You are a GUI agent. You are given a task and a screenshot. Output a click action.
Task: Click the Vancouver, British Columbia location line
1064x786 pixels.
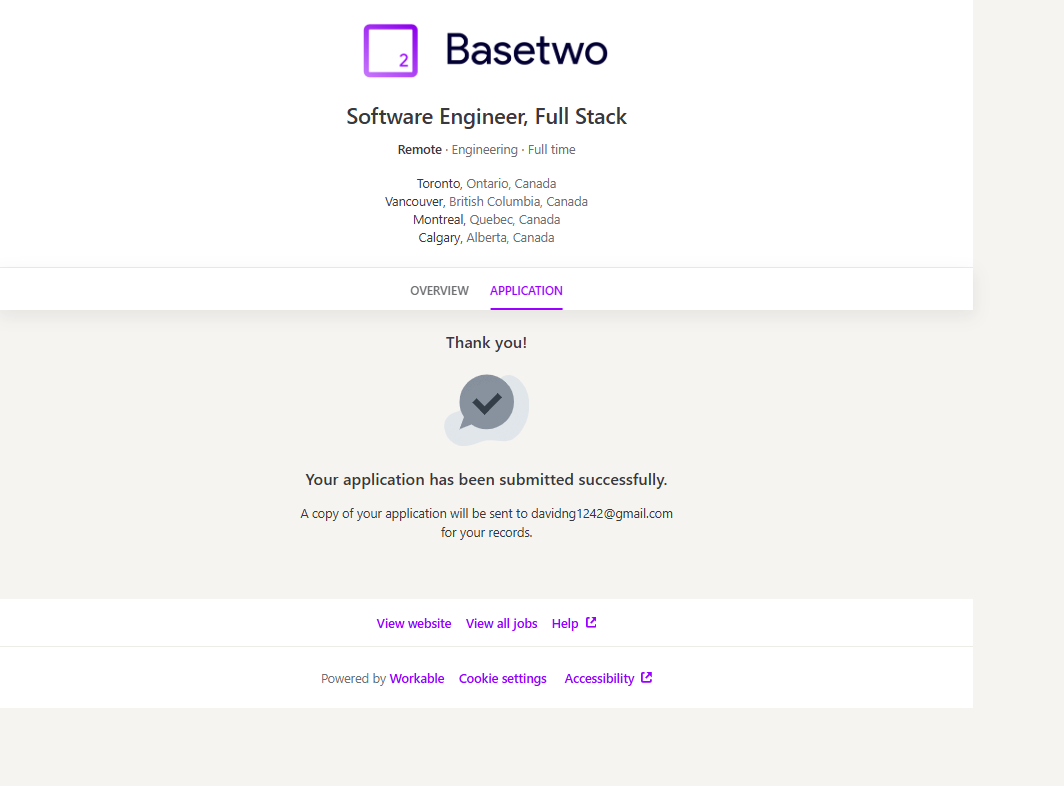[486, 202]
